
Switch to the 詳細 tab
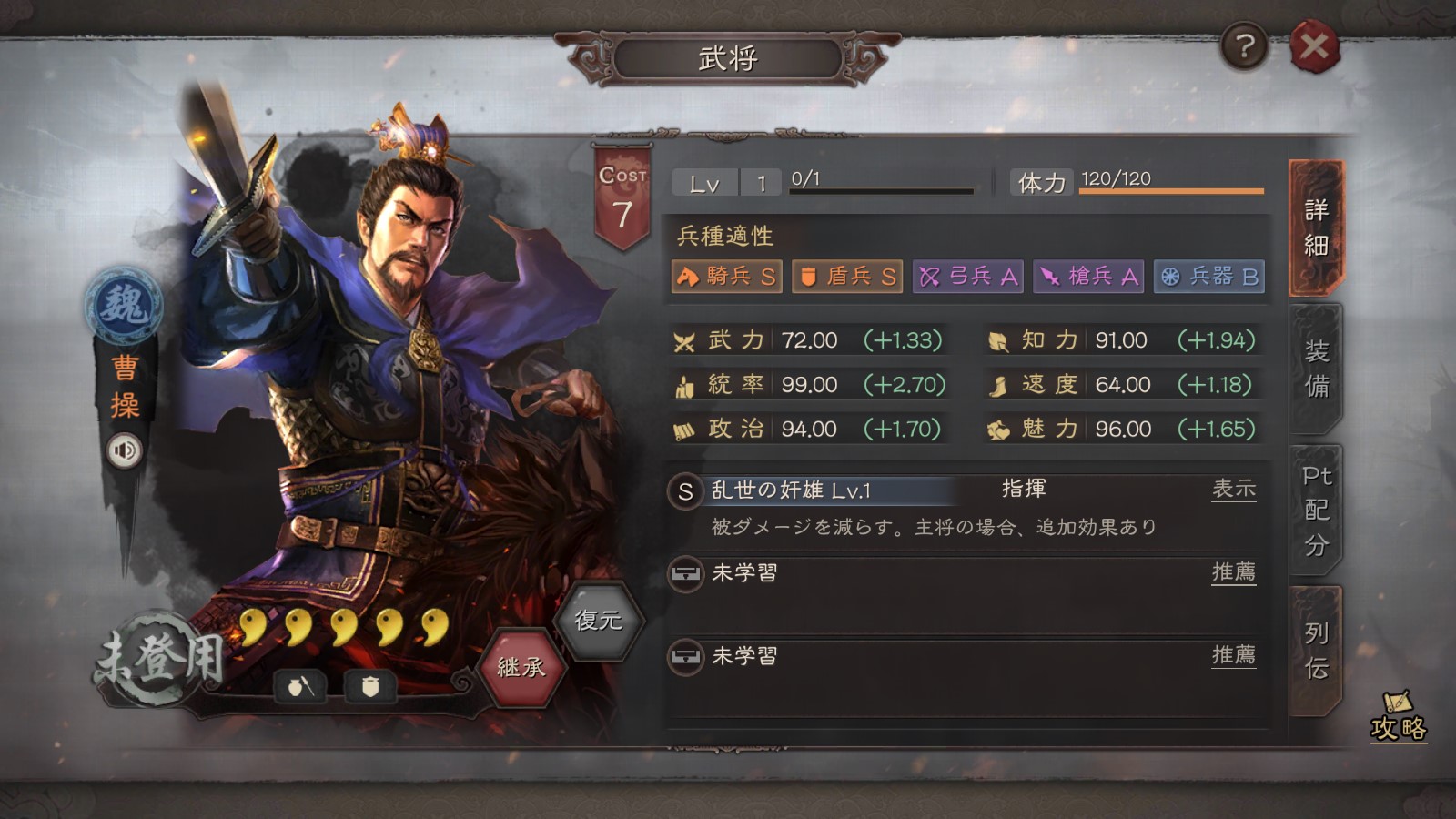click(x=1316, y=227)
